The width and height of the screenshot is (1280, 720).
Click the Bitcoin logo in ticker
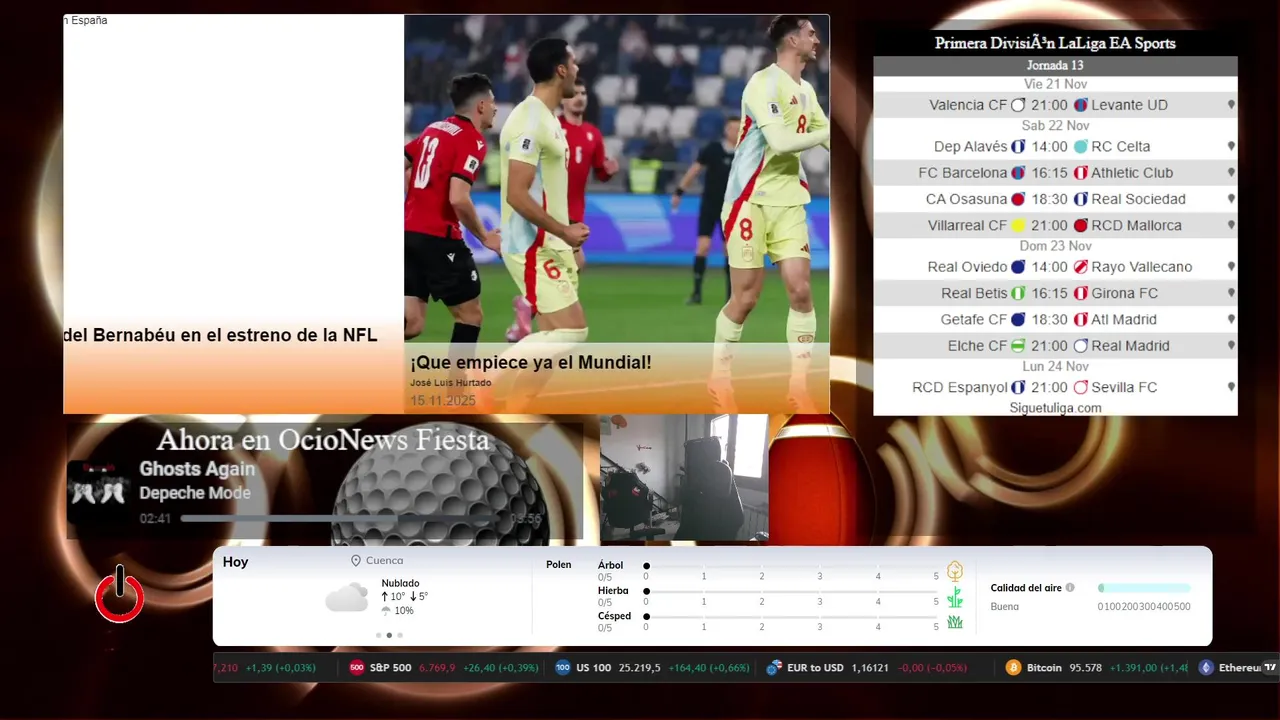point(1013,668)
